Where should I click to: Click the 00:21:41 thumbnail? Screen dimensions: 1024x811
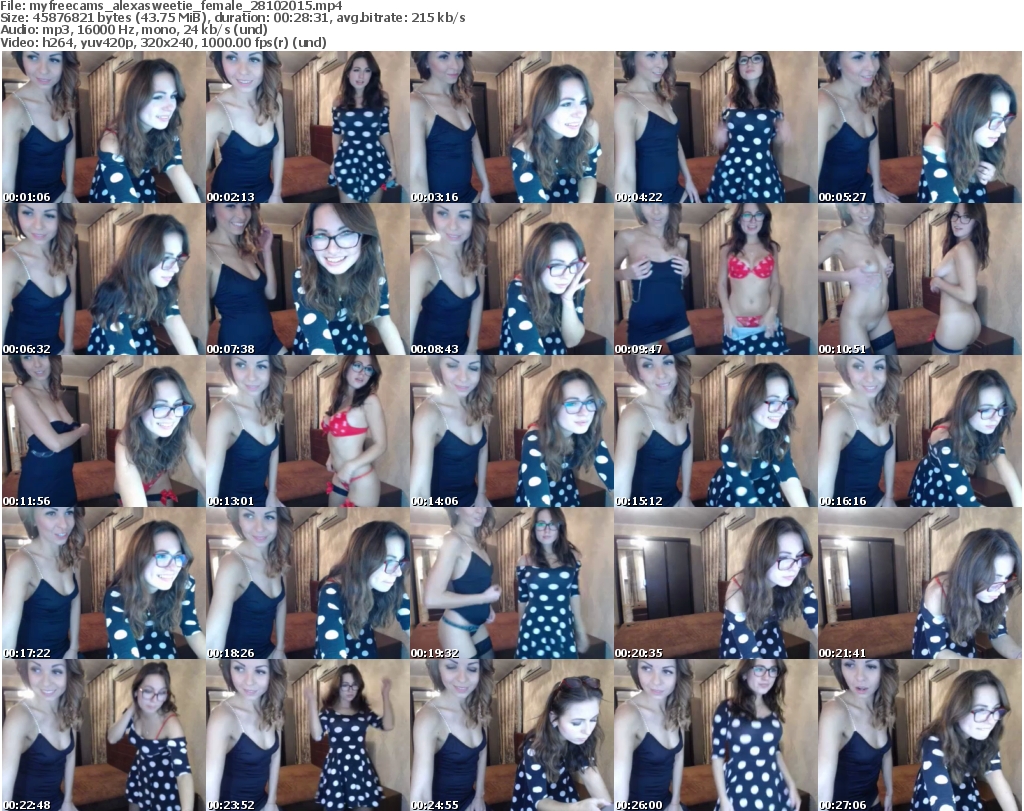(x=920, y=583)
